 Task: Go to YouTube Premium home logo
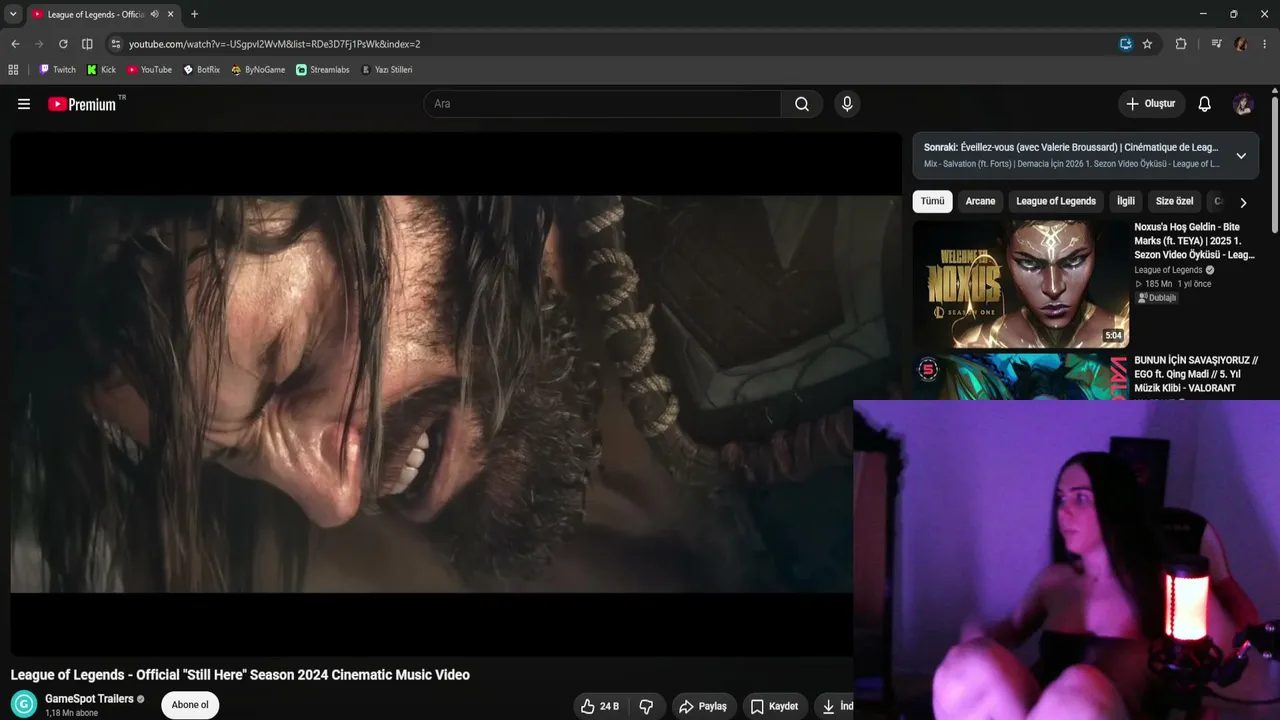click(82, 104)
